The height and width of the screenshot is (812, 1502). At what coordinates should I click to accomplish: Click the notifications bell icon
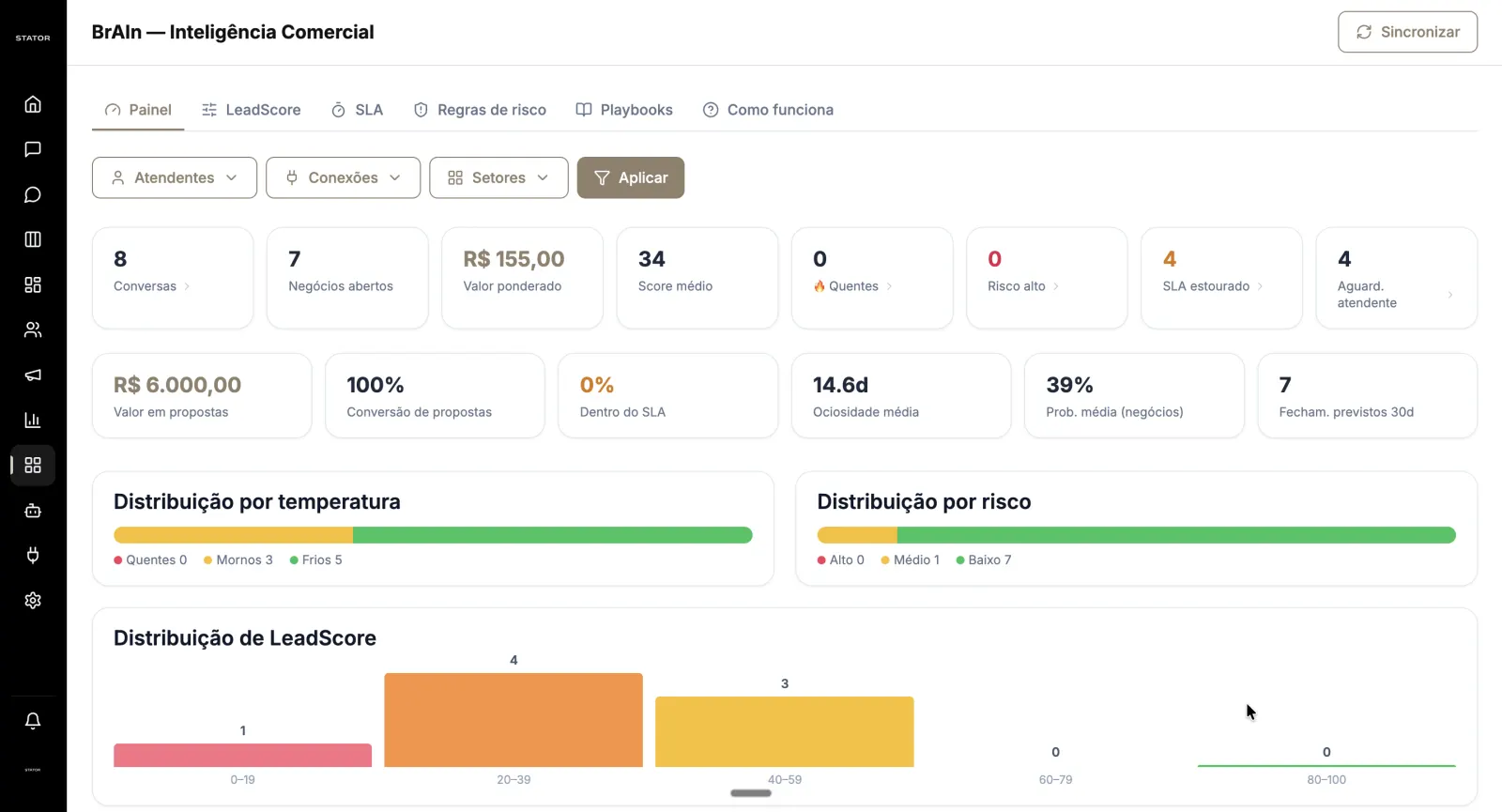pyautogui.click(x=33, y=721)
